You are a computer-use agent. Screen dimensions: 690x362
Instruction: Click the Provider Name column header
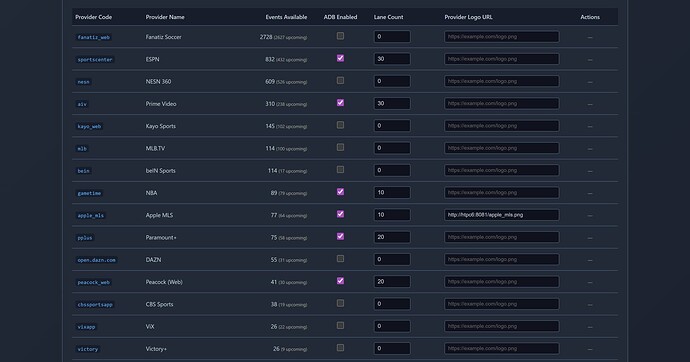coord(165,17)
